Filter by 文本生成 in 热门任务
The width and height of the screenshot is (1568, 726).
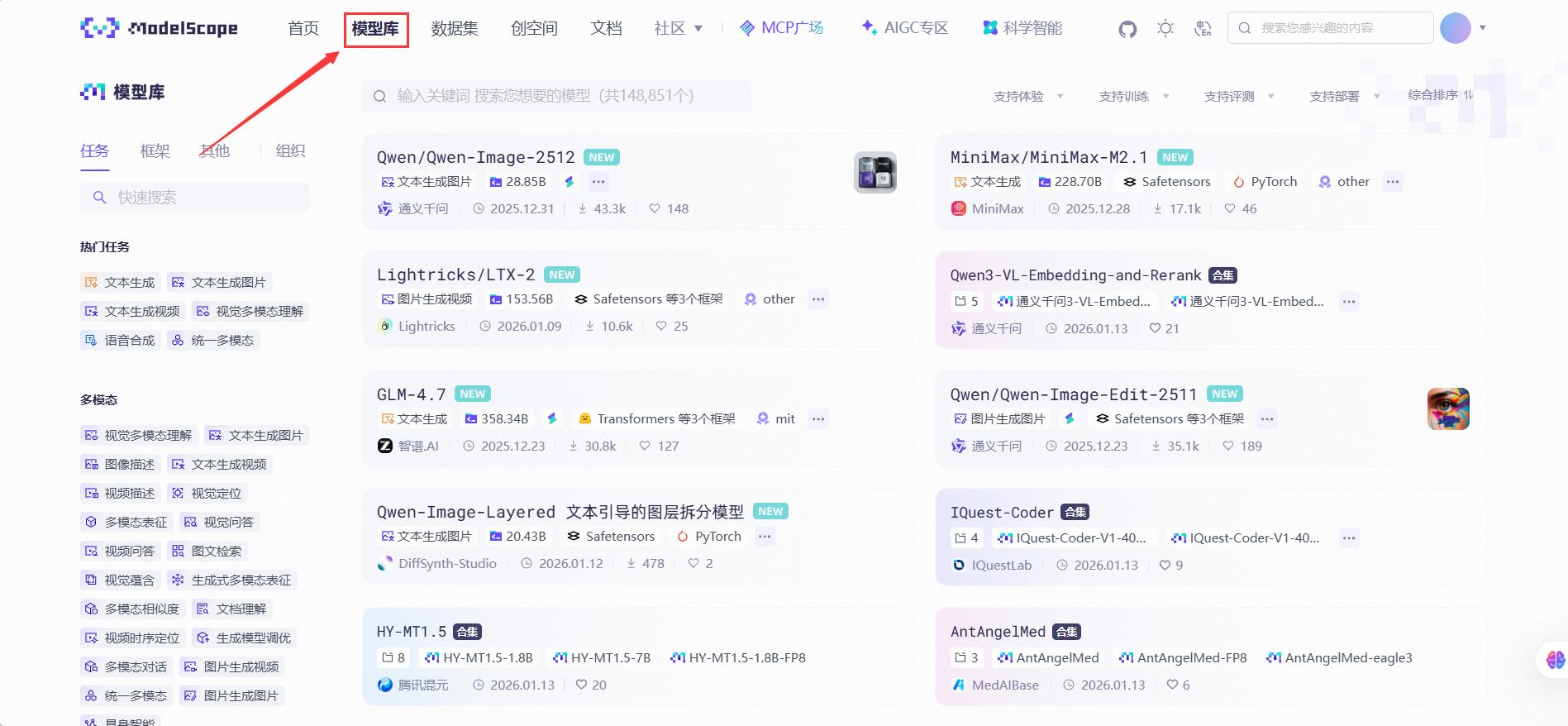(120, 283)
